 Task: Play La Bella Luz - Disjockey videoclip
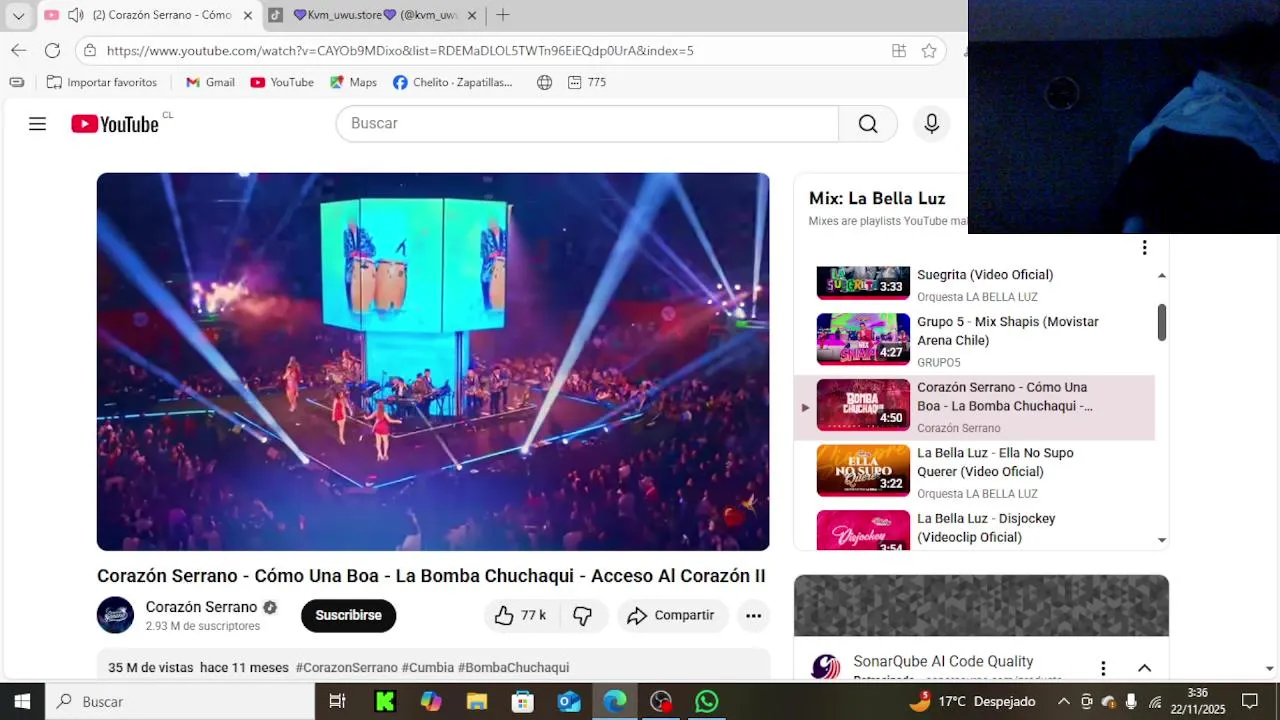(974, 529)
